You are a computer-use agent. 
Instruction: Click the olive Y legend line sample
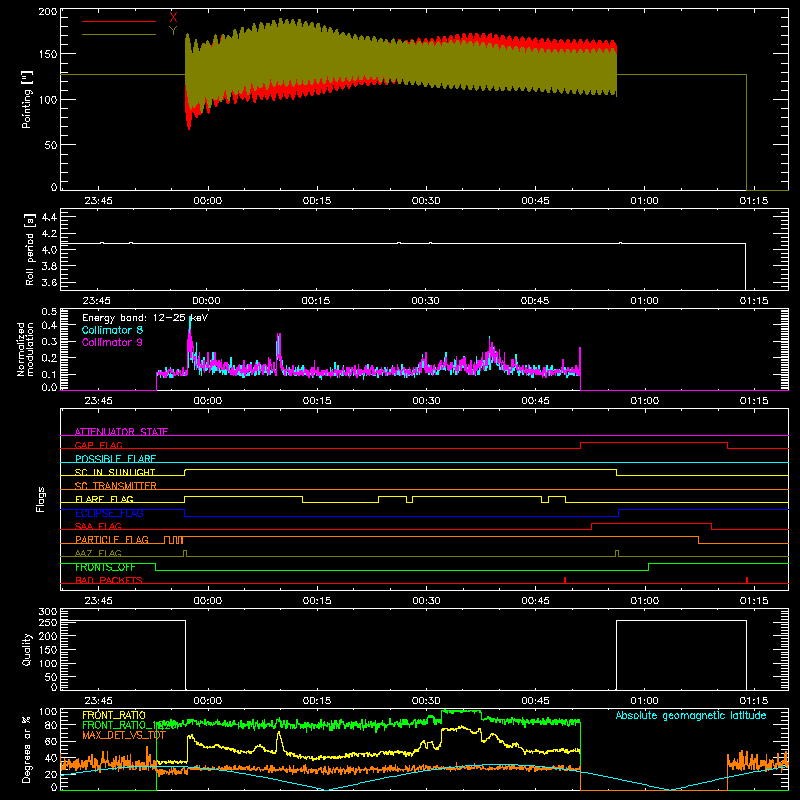(119, 34)
